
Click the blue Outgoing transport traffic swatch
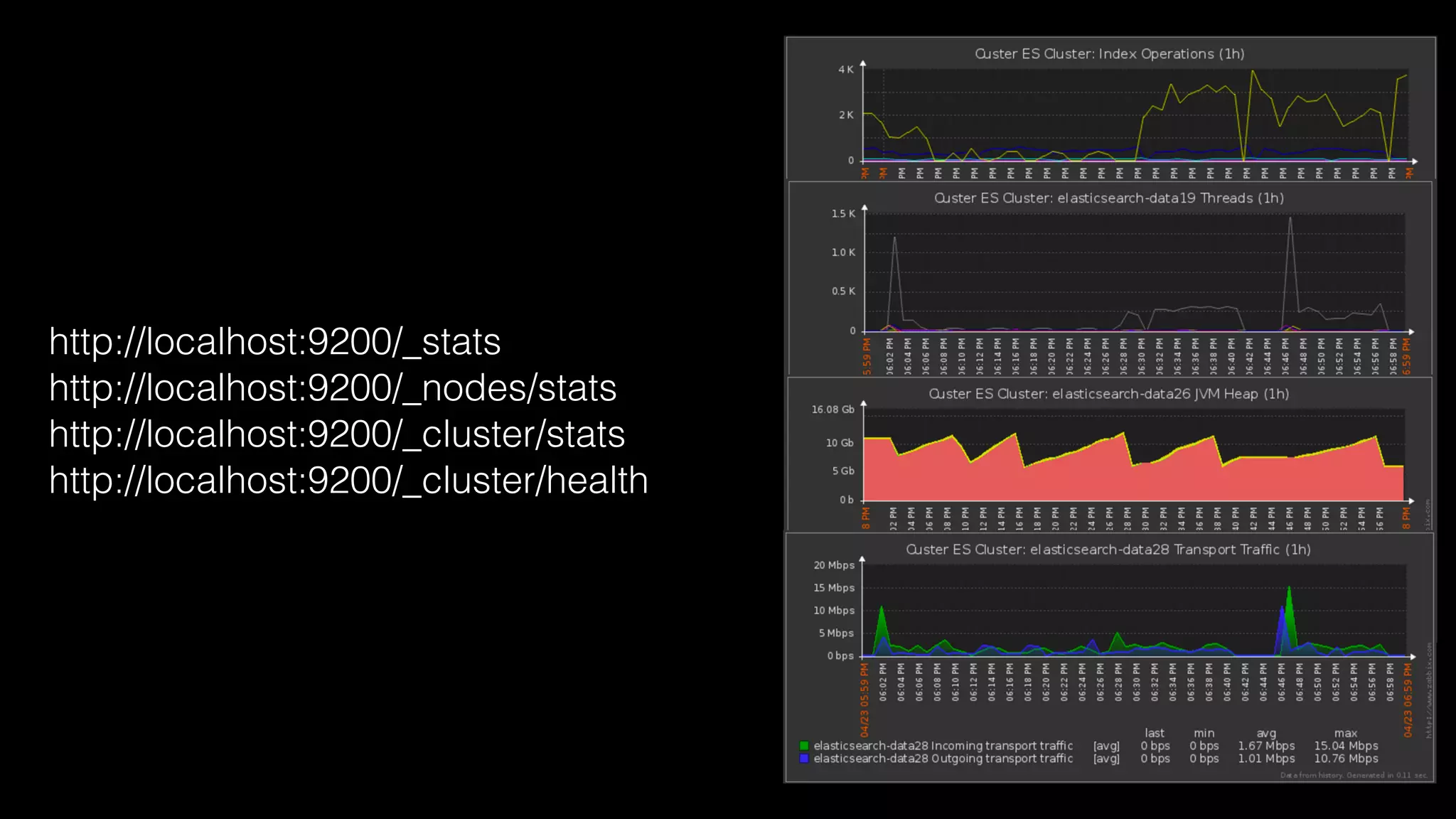(804, 759)
